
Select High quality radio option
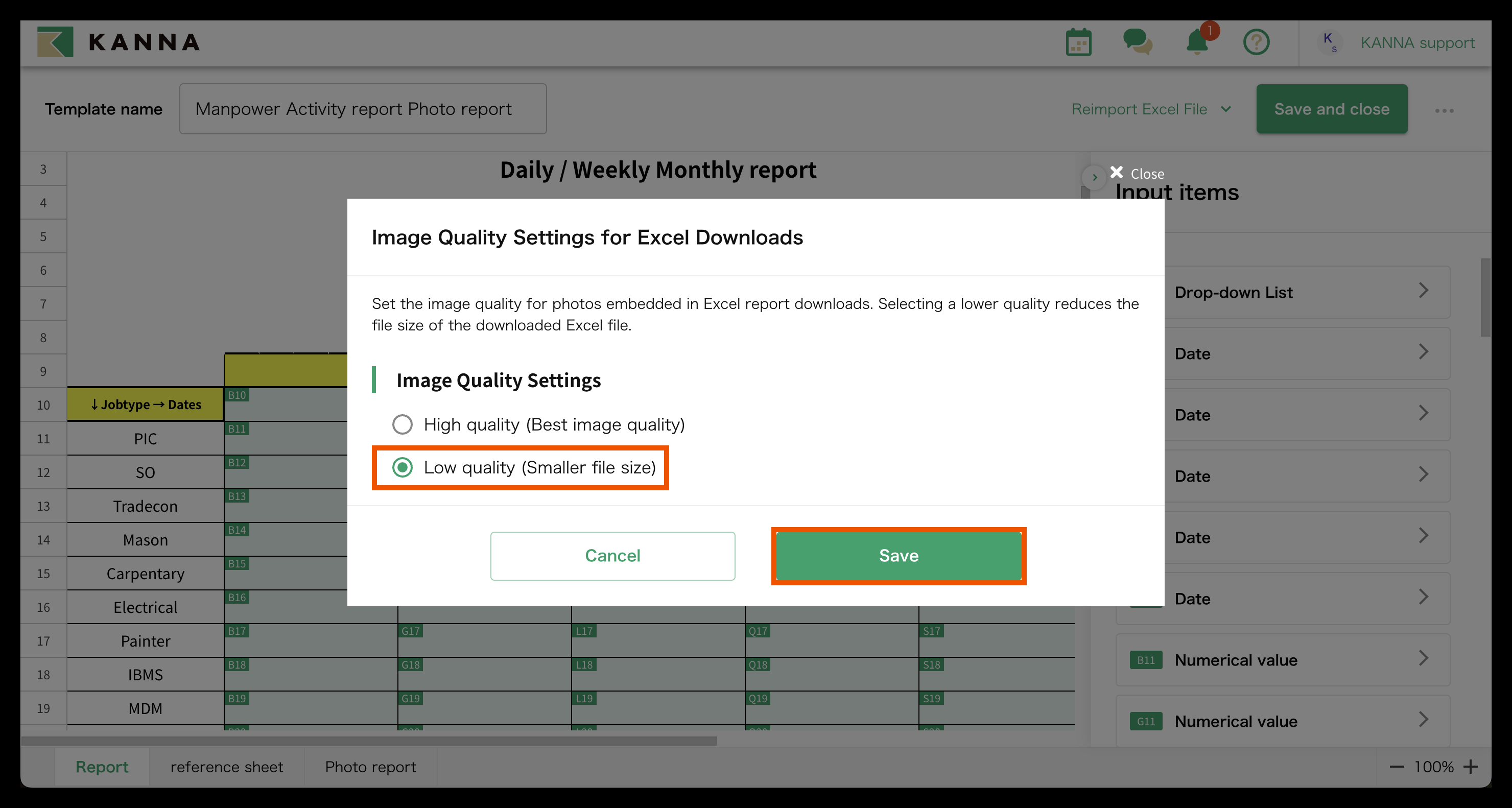[x=402, y=424]
